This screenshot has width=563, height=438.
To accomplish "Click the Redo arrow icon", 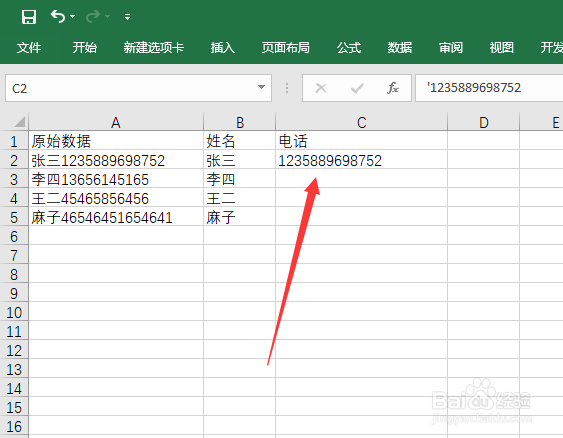I will [93, 17].
